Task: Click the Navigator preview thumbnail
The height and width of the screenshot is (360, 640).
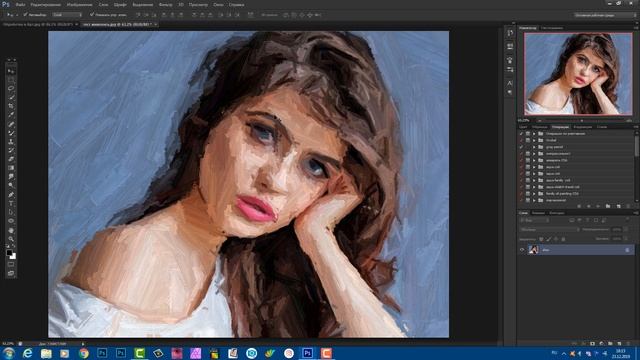Action: tap(578, 74)
